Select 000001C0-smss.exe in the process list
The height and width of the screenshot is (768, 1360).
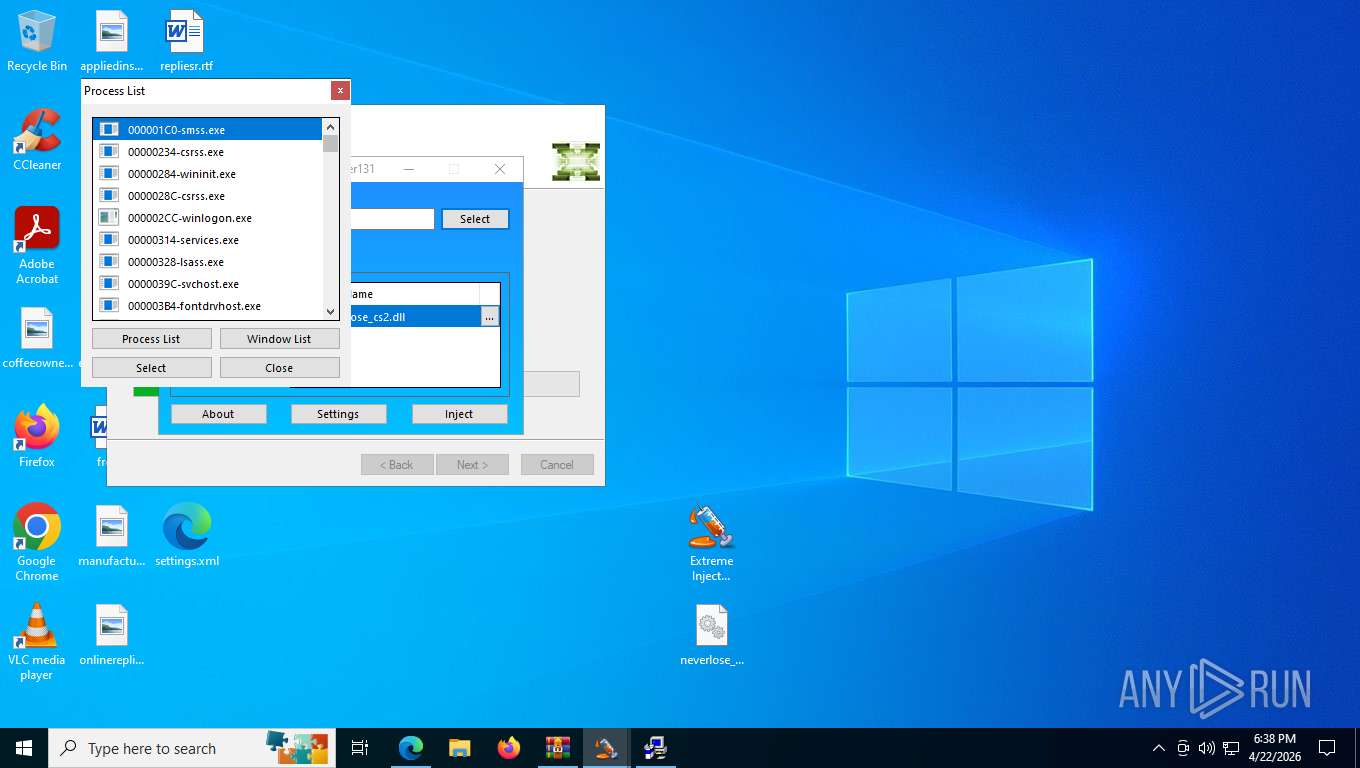click(x=208, y=130)
